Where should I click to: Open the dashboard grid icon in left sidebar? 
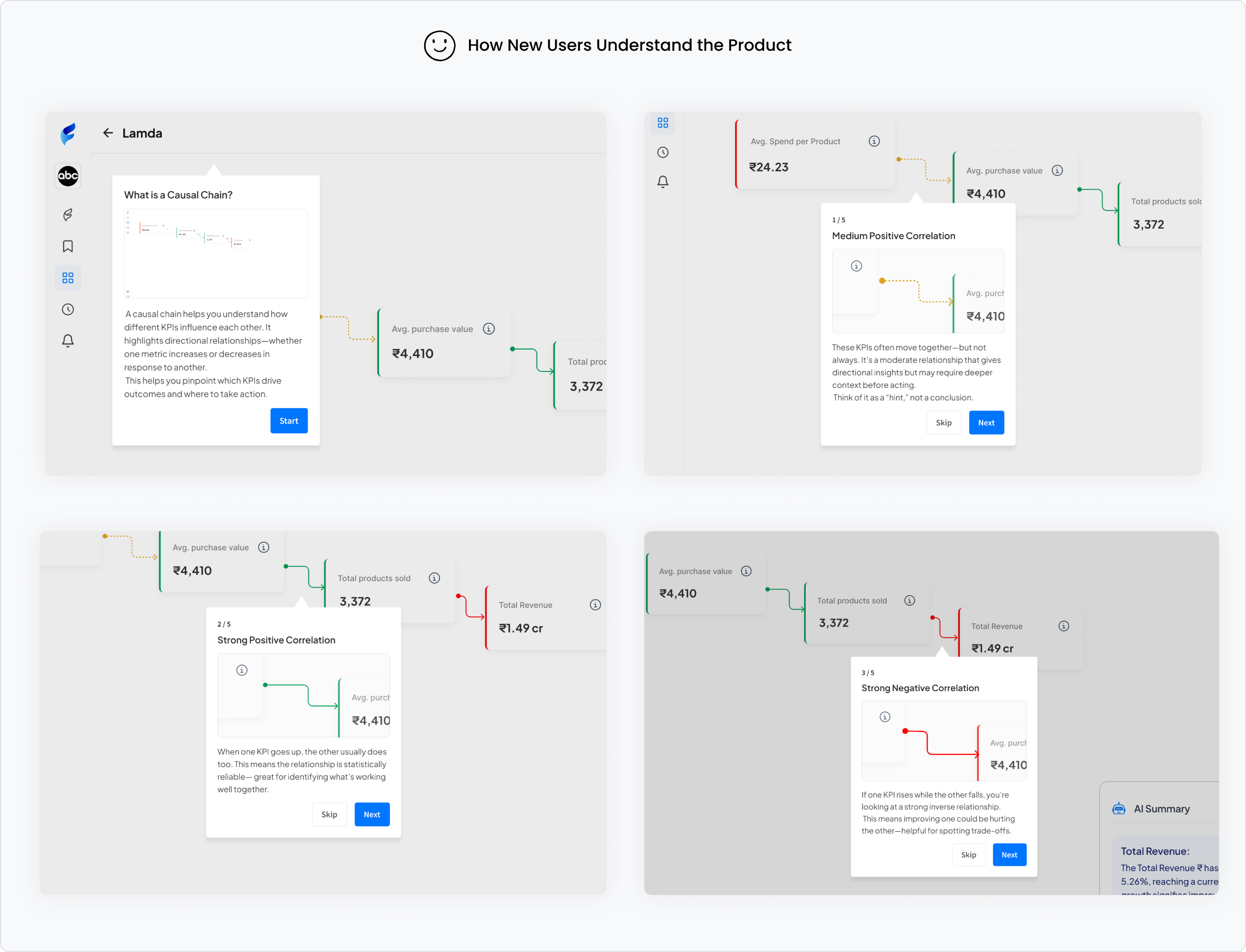click(x=68, y=278)
